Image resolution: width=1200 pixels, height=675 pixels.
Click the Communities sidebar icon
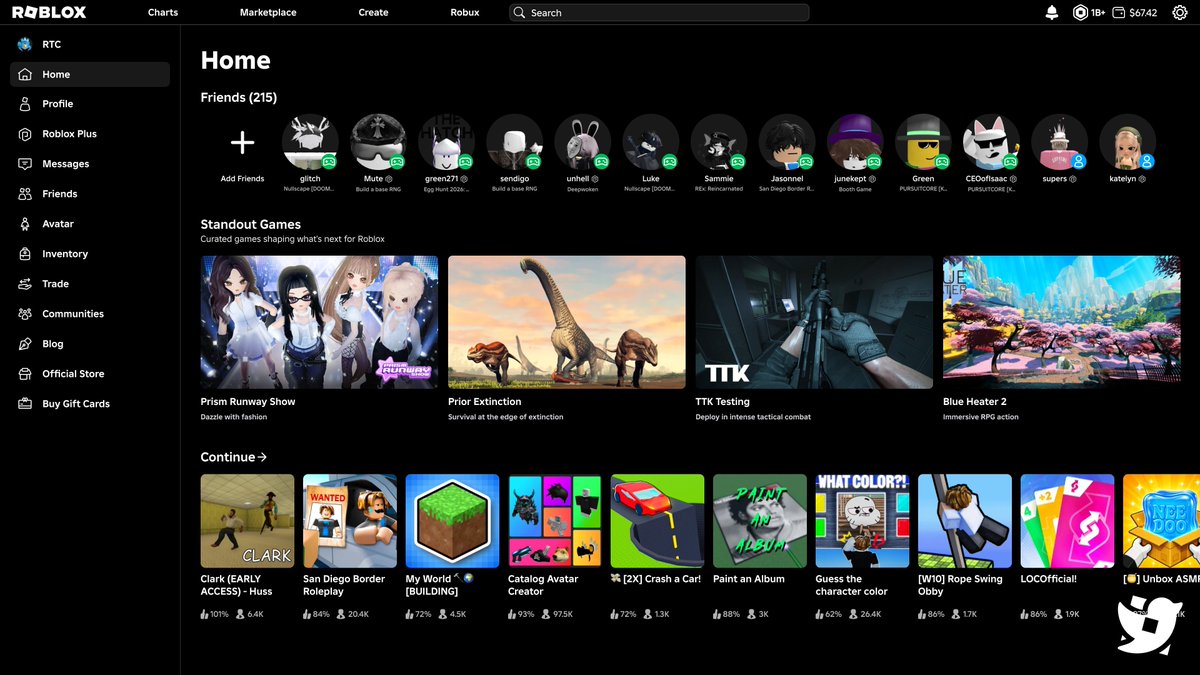pyautogui.click(x=25, y=314)
